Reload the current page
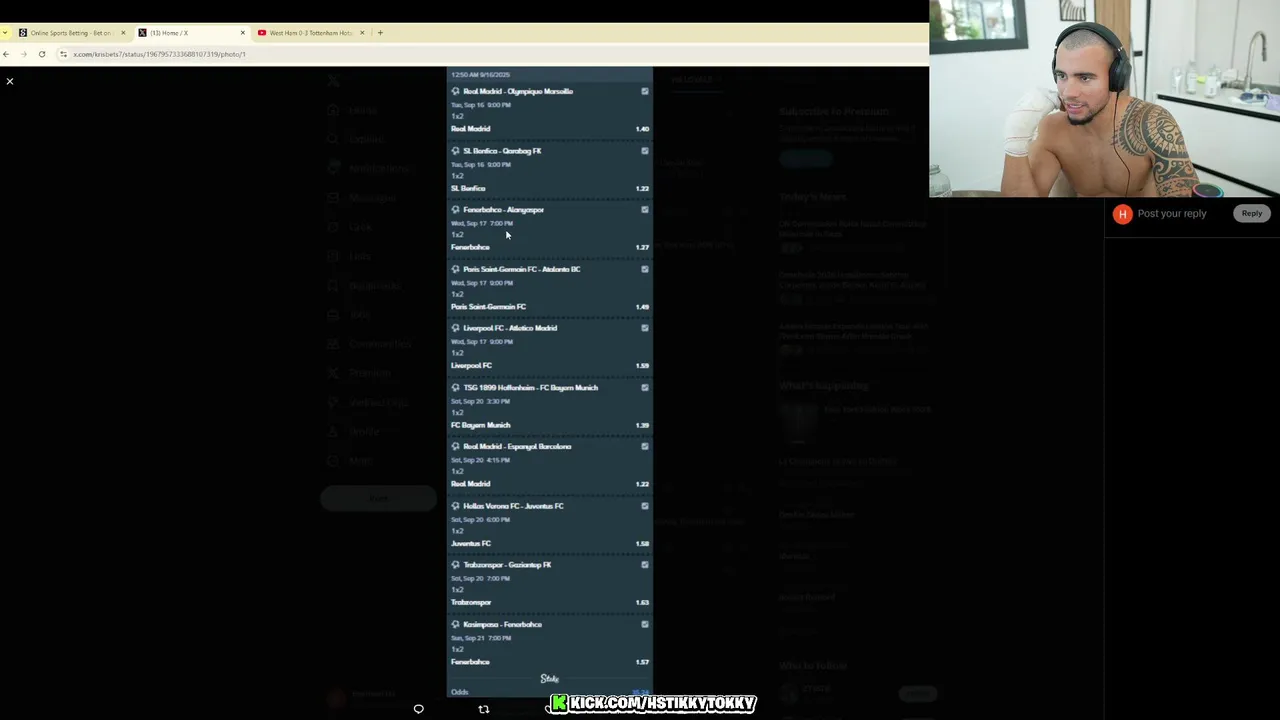 click(x=42, y=54)
